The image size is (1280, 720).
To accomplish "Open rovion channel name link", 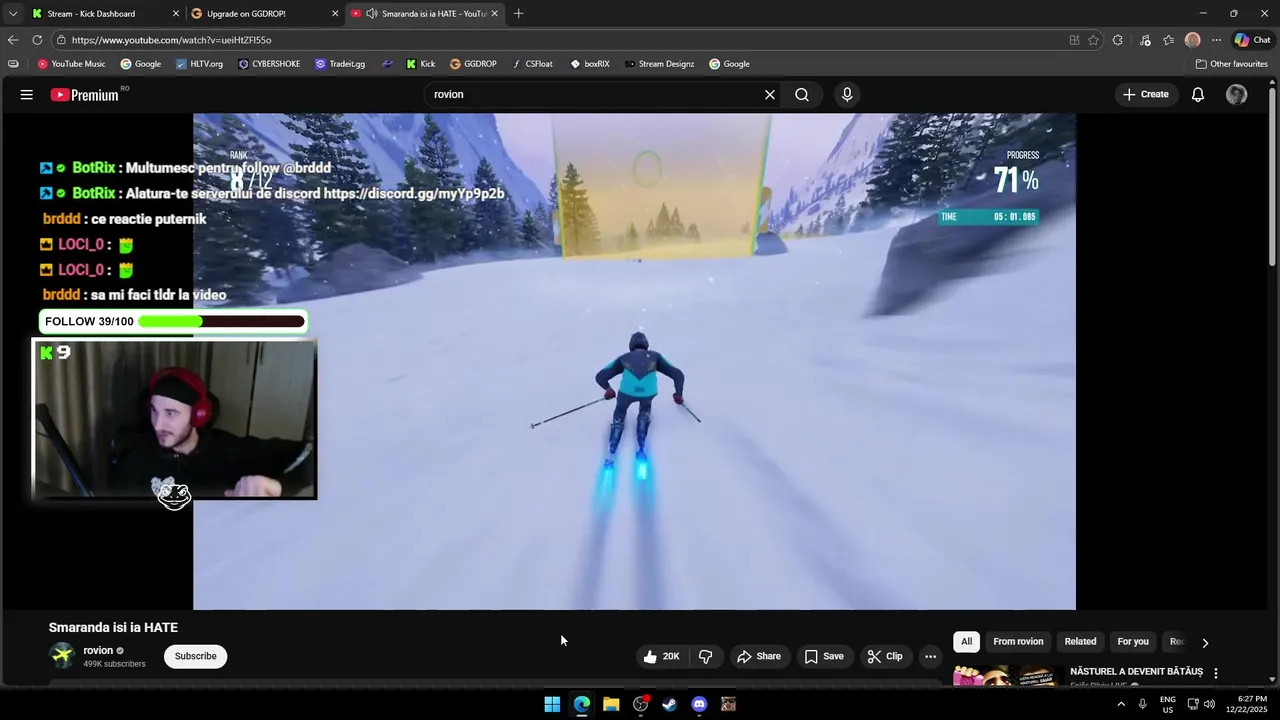I will click(x=98, y=650).
